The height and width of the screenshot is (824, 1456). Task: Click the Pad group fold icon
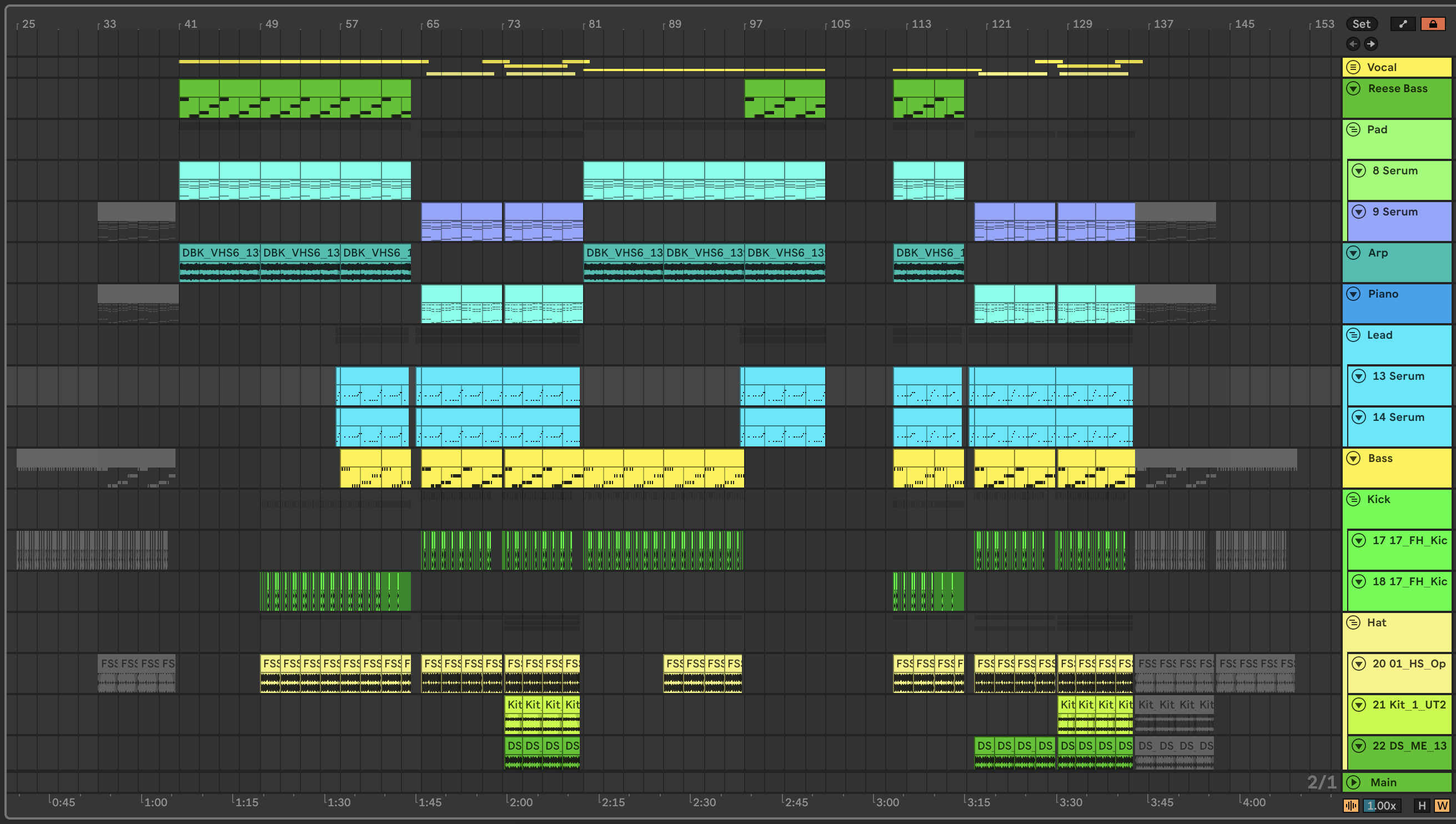point(1353,129)
